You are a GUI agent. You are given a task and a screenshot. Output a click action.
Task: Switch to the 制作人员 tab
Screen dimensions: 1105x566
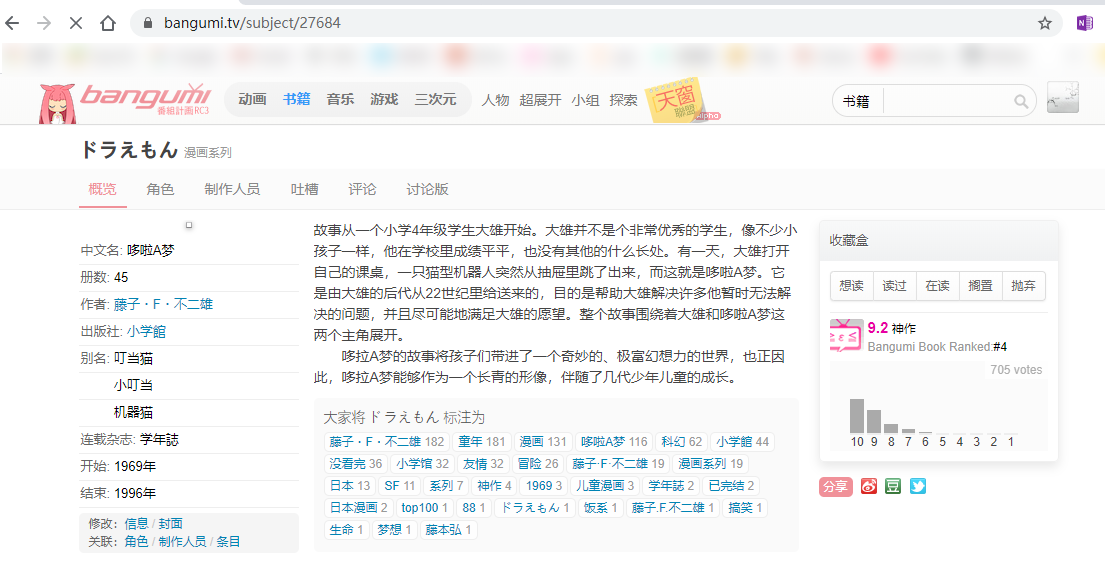click(233, 189)
